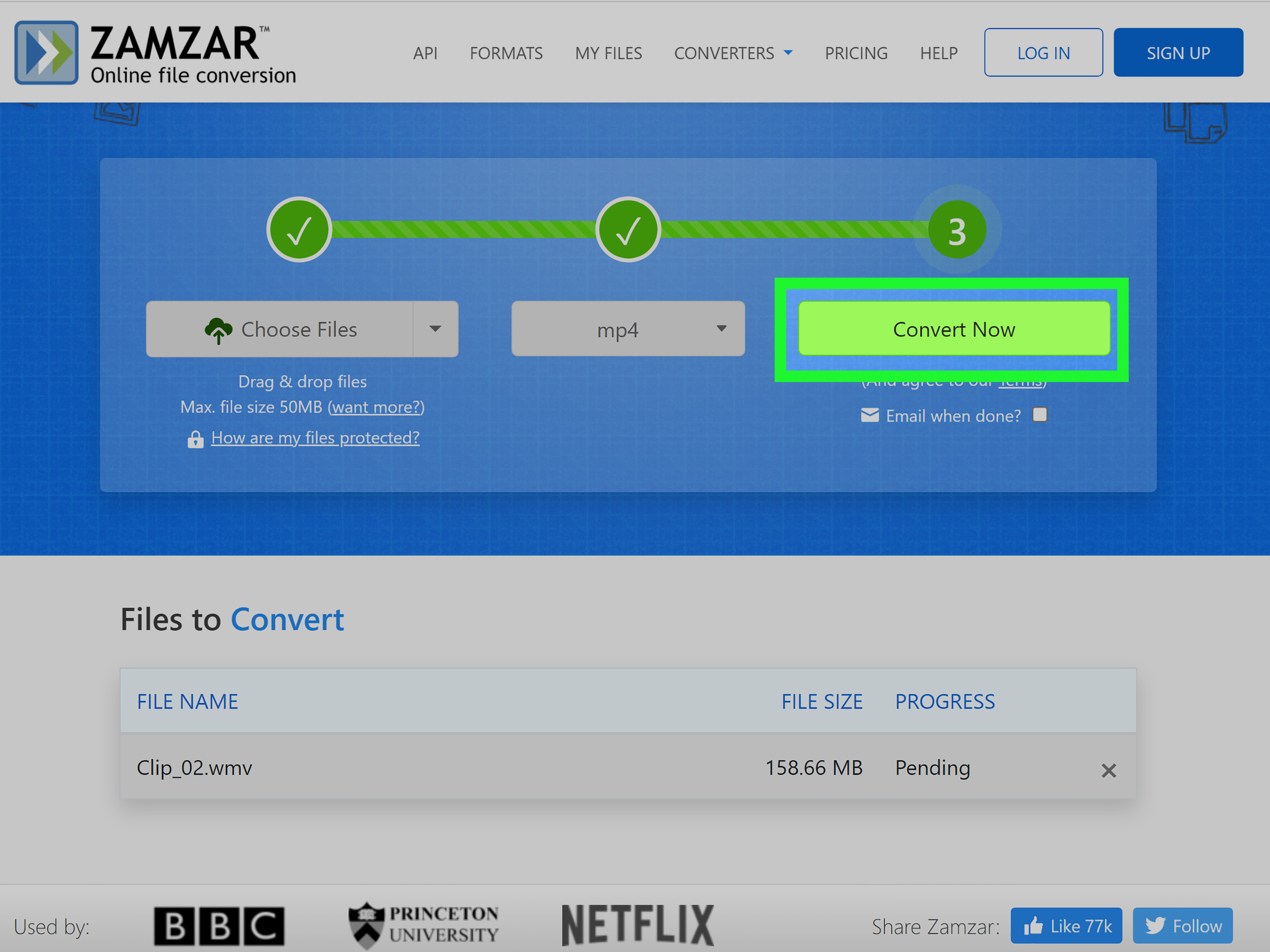
Task: Click the BBC logo in the footer
Action: click(219, 925)
